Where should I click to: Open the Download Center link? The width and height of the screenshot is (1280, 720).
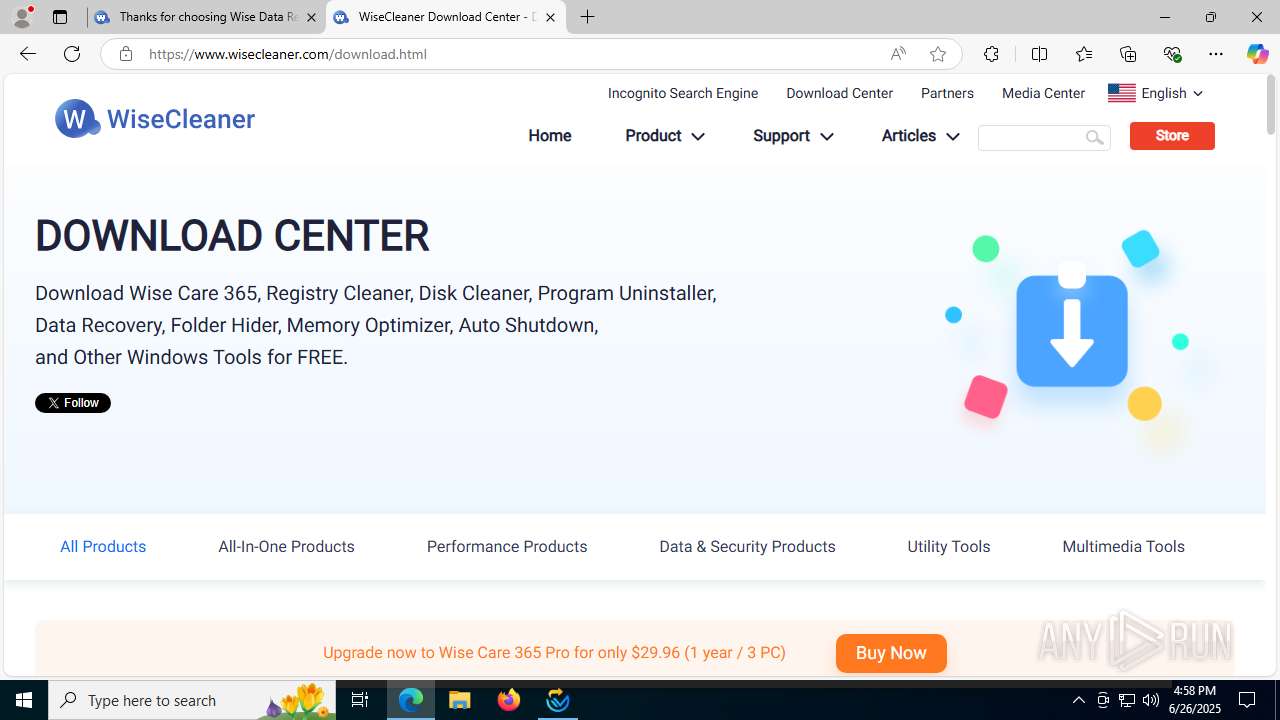(839, 93)
